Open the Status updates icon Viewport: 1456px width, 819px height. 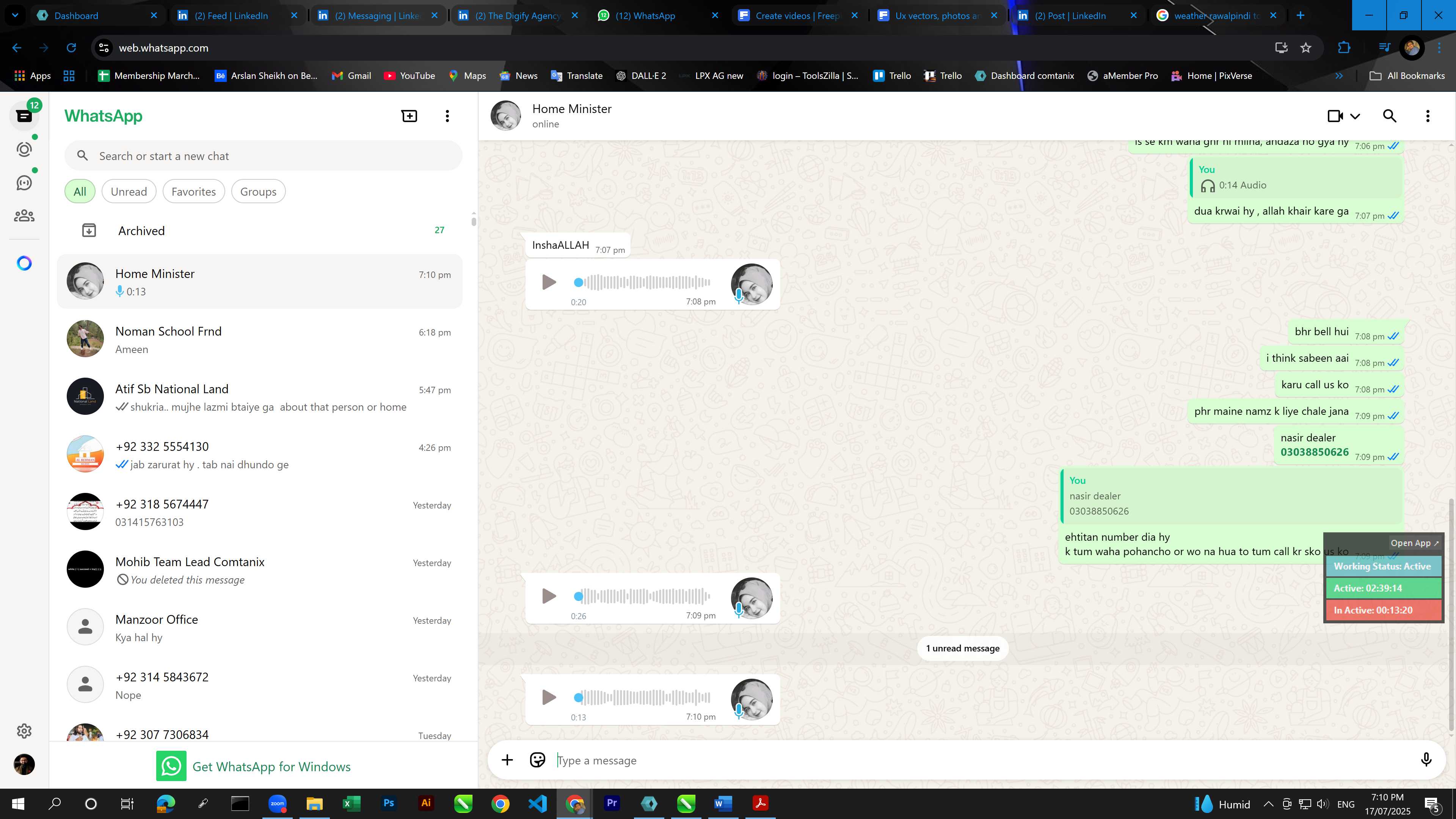pos(24,149)
